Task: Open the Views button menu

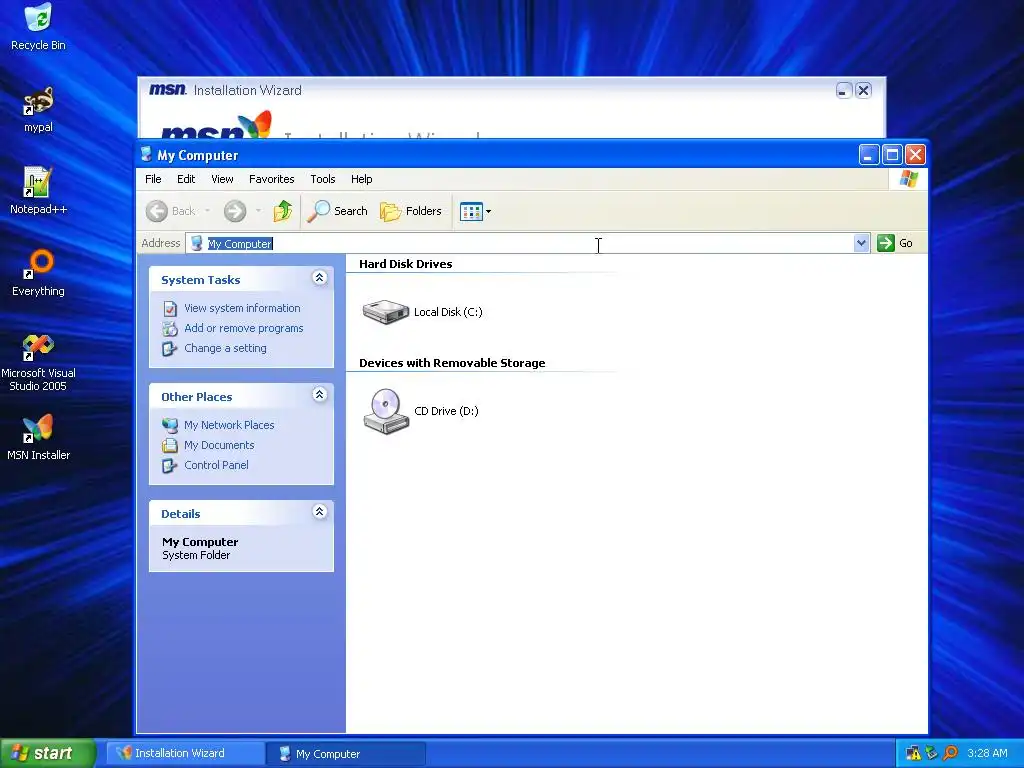Action: (x=475, y=211)
